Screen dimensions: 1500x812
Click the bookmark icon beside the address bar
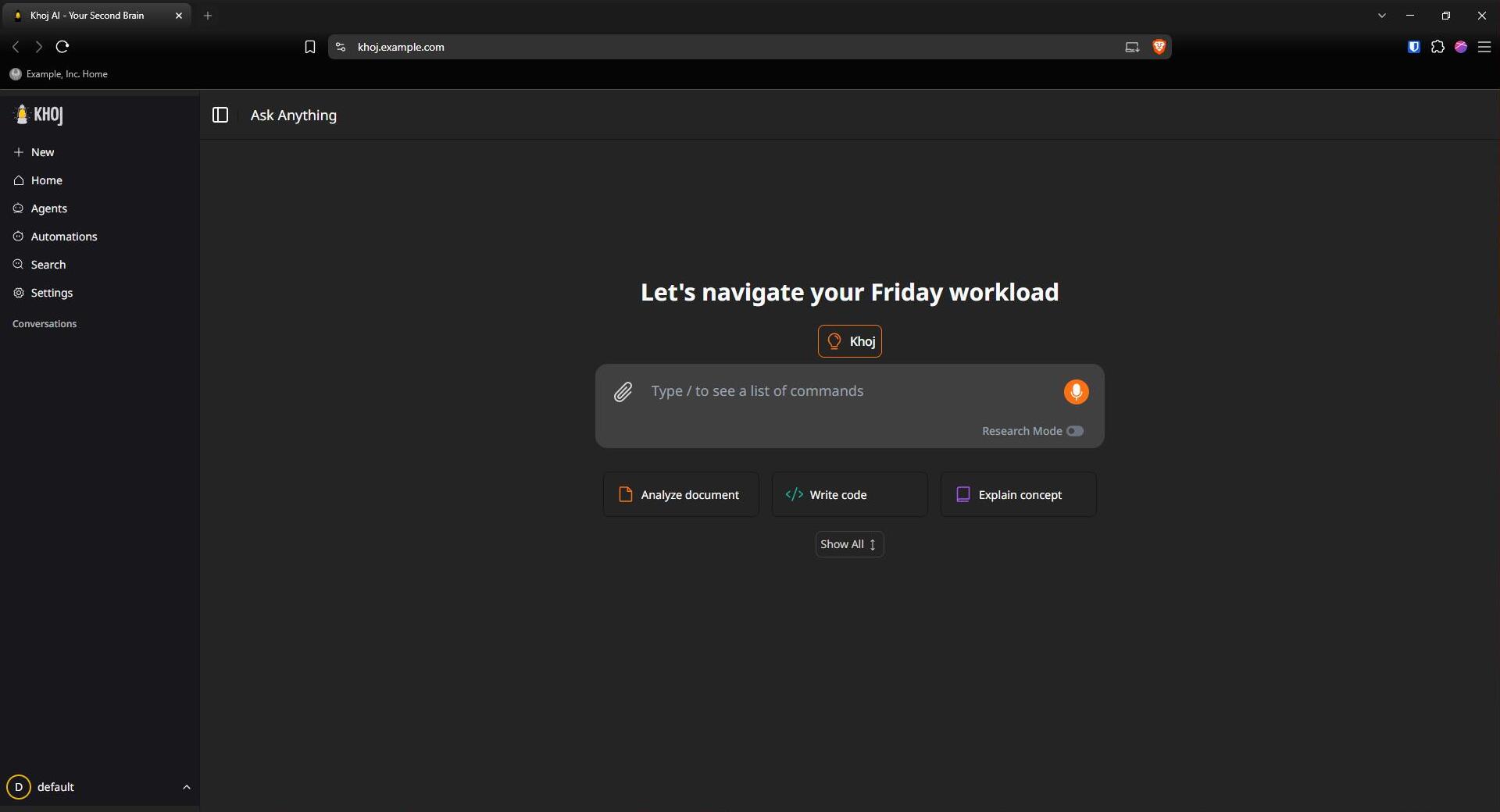click(x=309, y=47)
